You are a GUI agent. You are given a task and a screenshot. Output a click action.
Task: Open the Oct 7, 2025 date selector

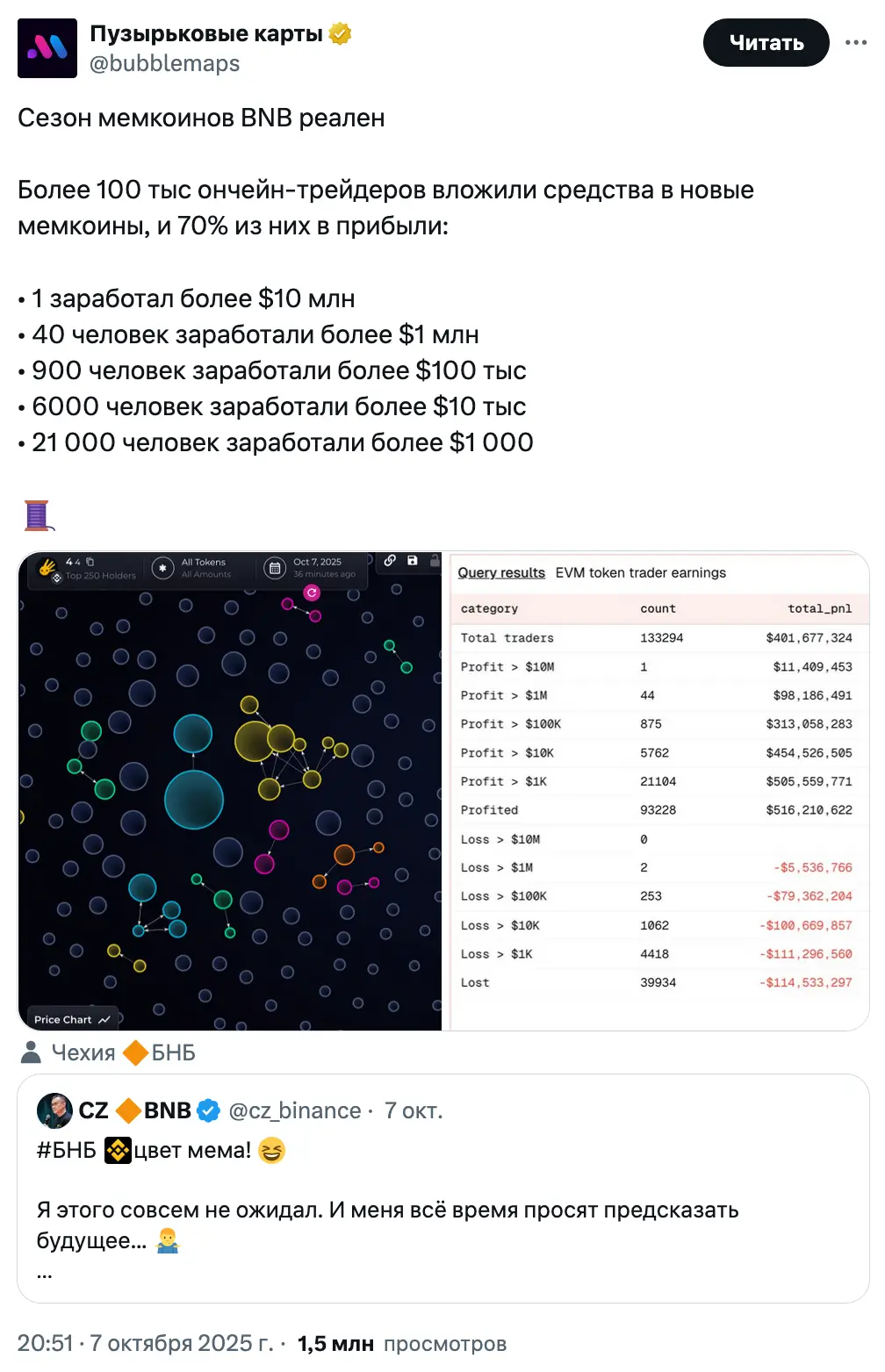click(322, 568)
